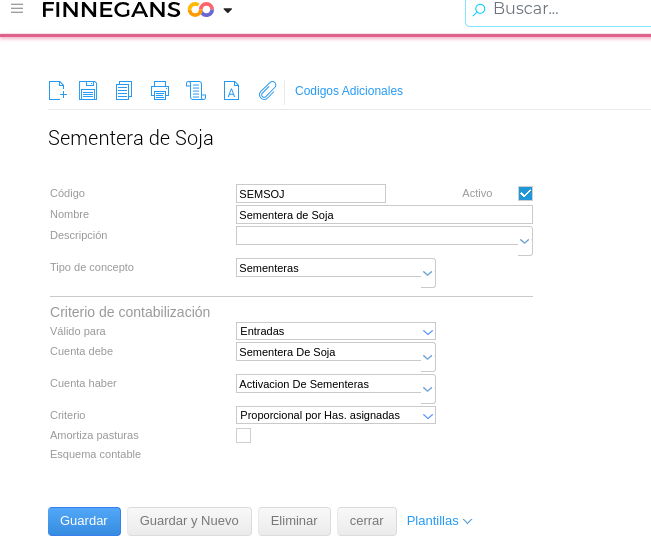Open the Cuenta debe dropdown

click(428, 356)
